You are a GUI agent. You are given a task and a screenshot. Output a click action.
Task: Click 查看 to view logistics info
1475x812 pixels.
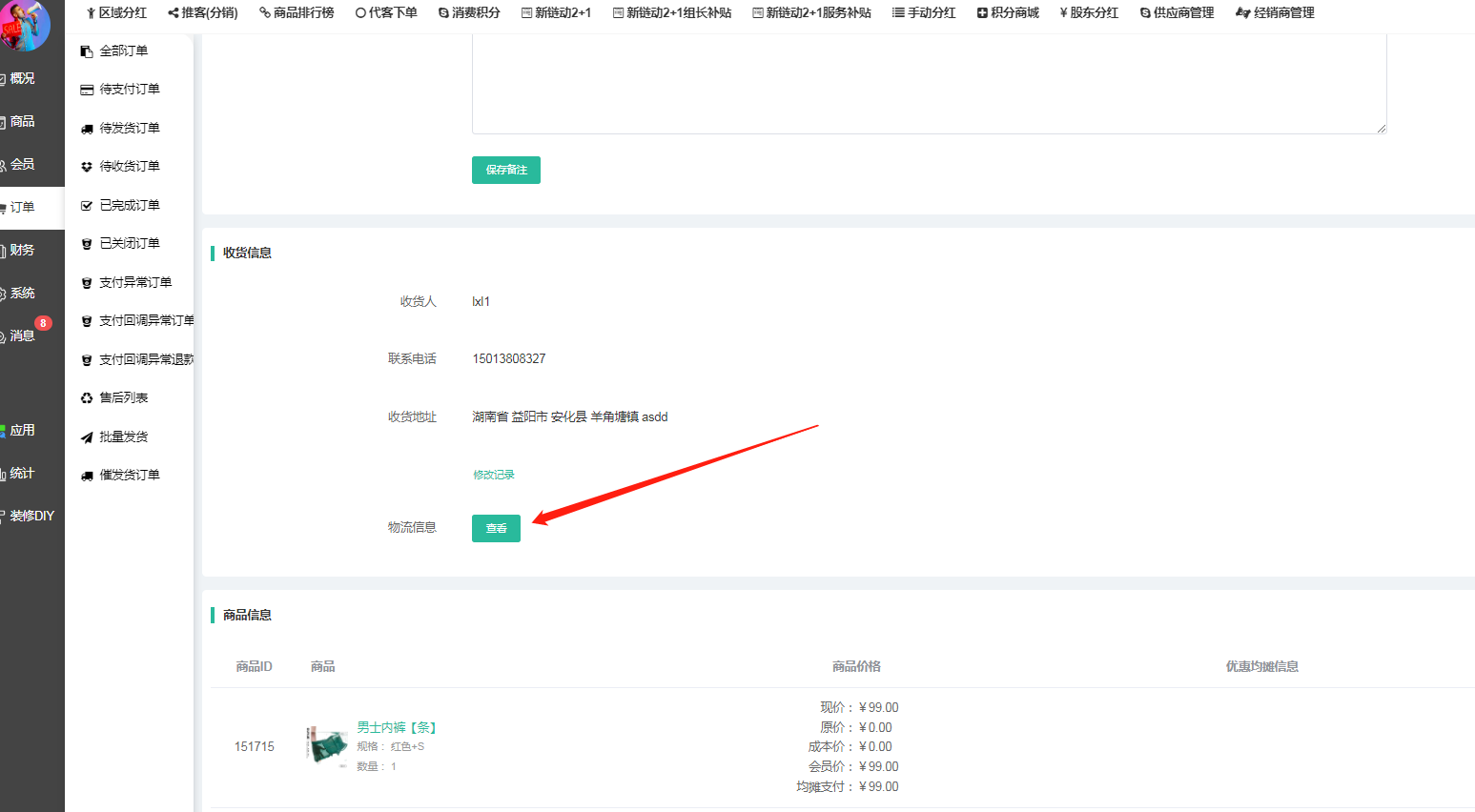tap(496, 528)
